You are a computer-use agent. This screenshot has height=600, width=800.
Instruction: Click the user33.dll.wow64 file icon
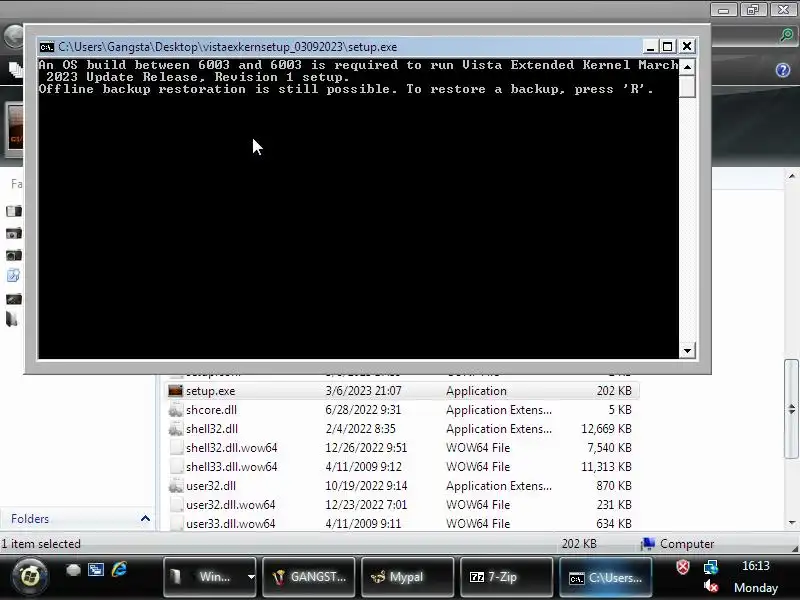click(176, 523)
